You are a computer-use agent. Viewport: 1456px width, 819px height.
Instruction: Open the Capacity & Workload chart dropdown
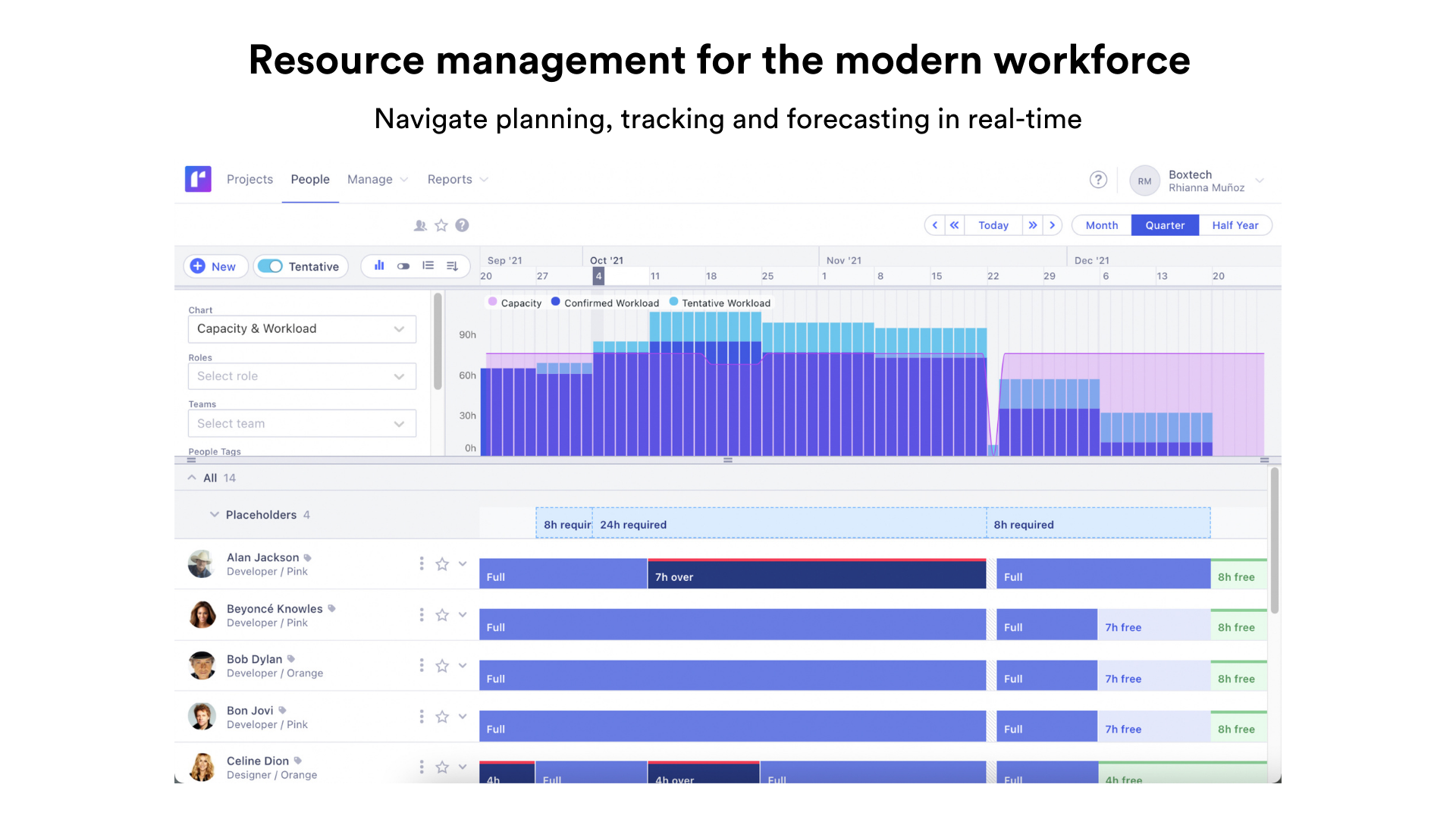click(302, 328)
